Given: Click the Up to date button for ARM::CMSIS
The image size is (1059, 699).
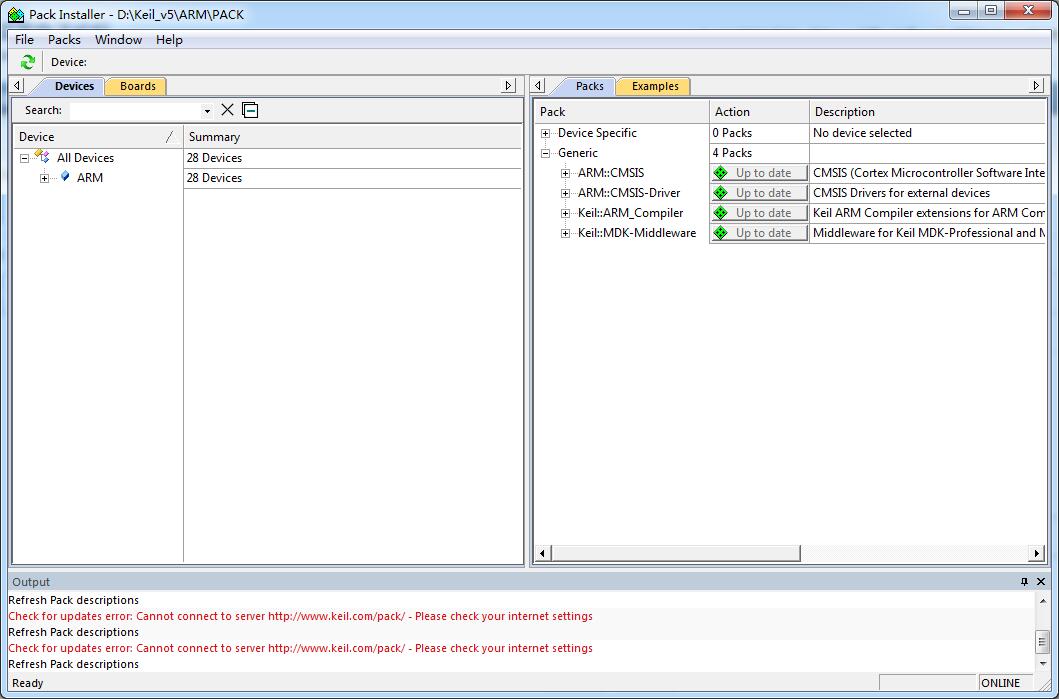Looking at the screenshot, I should click(760, 173).
